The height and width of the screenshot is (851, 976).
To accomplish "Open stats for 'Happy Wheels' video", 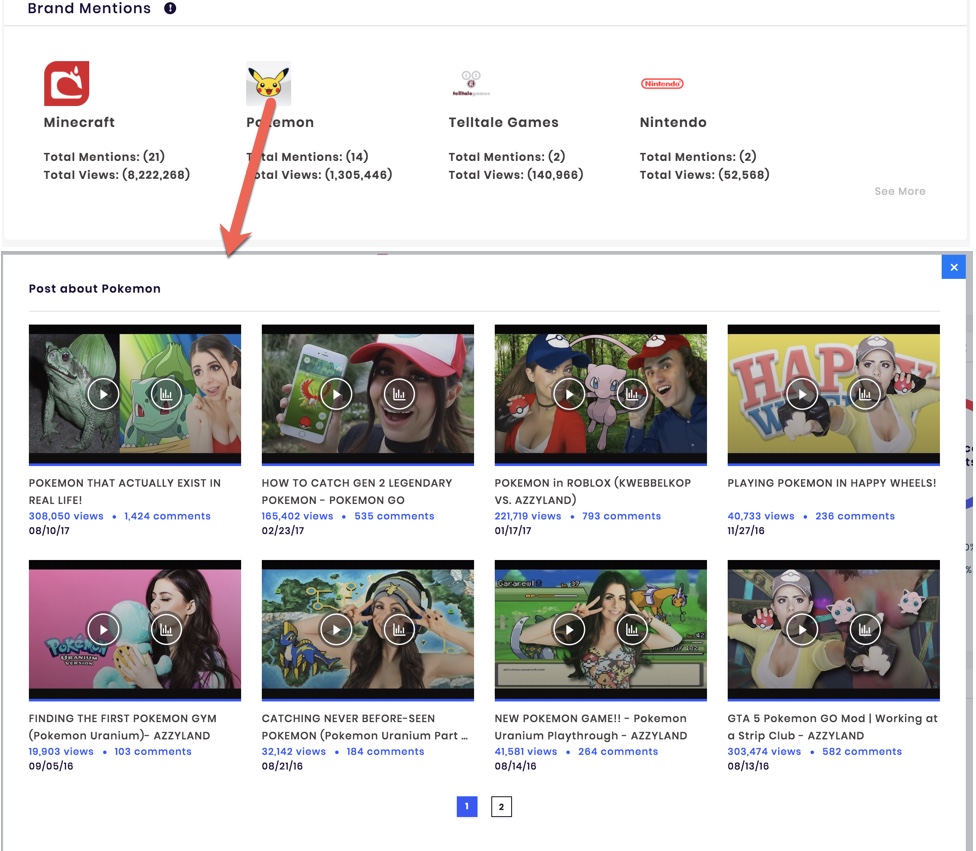I will tap(865, 394).
